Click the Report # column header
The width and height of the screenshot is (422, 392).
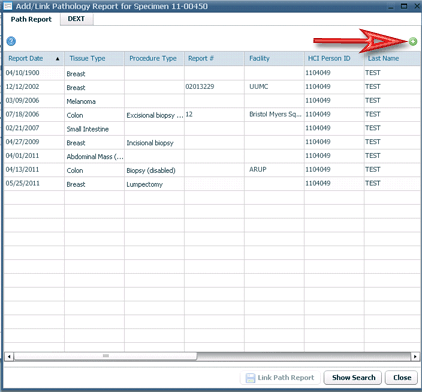click(214, 59)
